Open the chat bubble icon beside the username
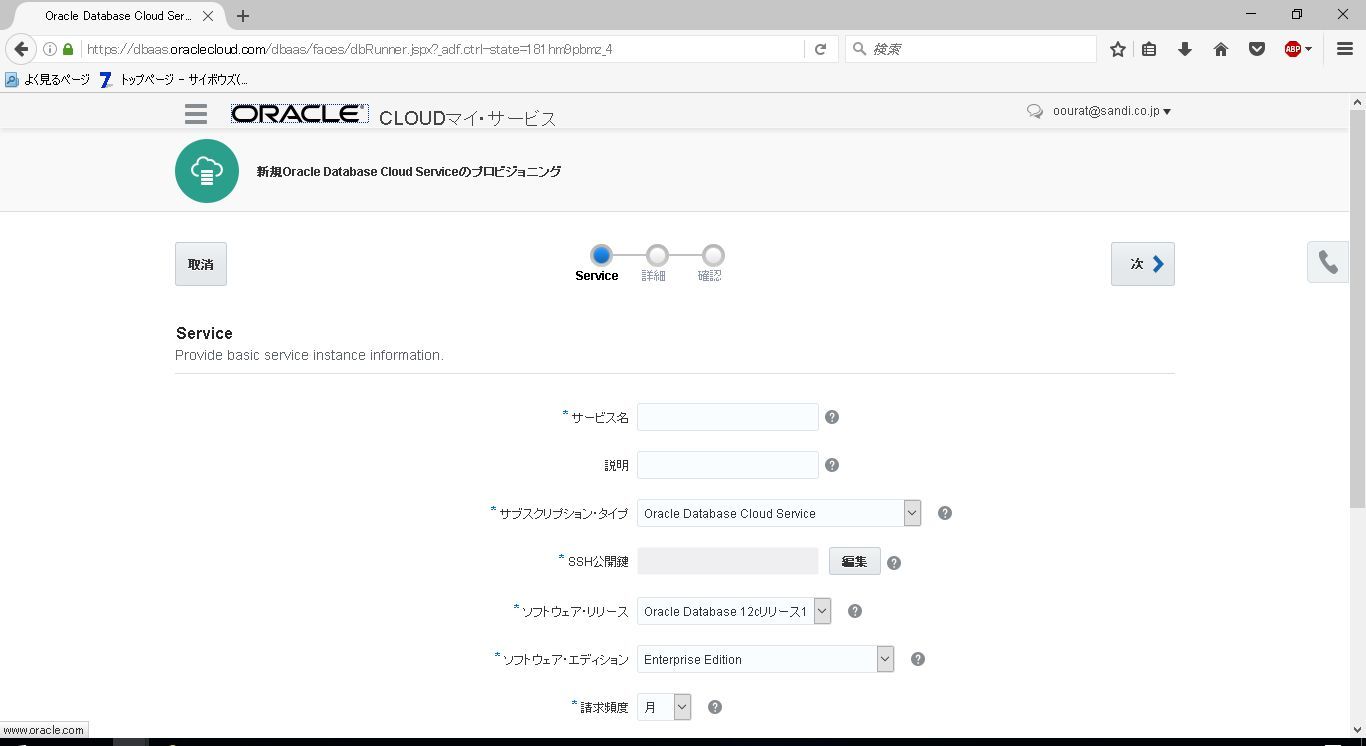This screenshot has width=1366, height=746. pos(1035,112)
